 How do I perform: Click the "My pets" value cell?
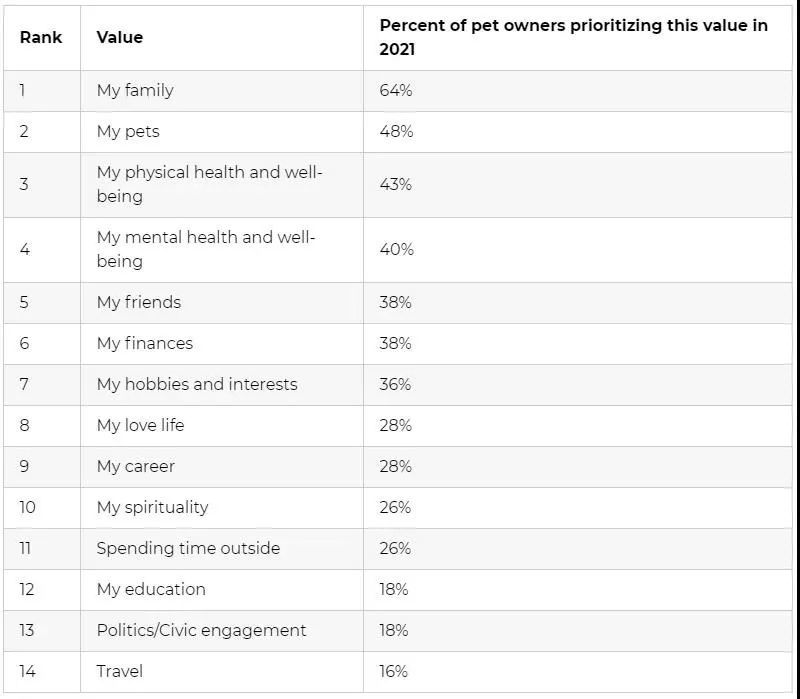128,131
